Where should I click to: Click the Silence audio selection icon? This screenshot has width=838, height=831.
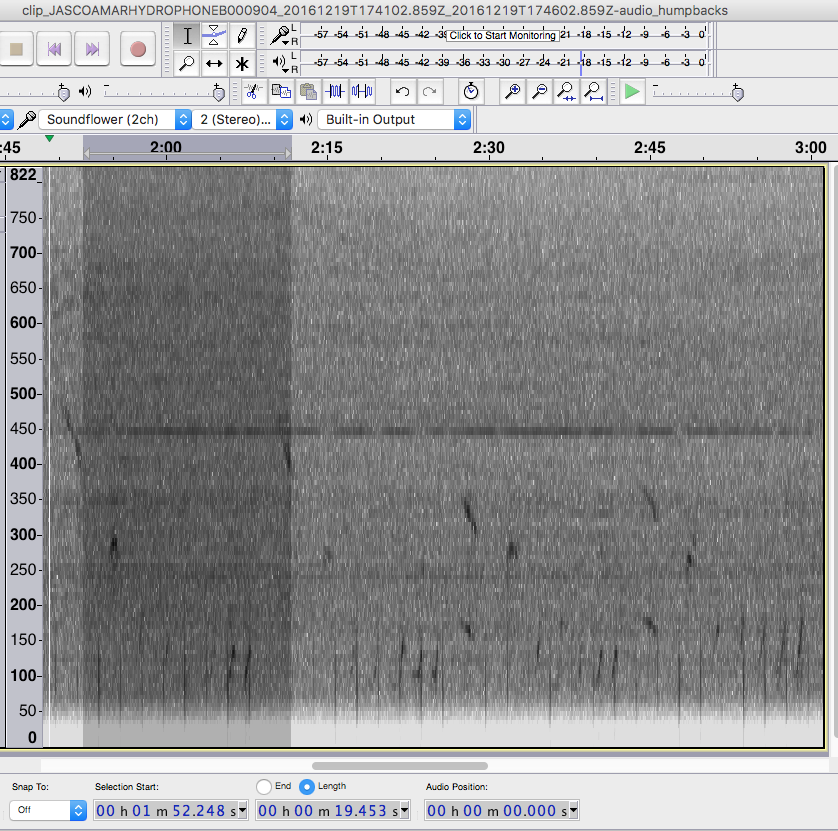pos(361,92)
